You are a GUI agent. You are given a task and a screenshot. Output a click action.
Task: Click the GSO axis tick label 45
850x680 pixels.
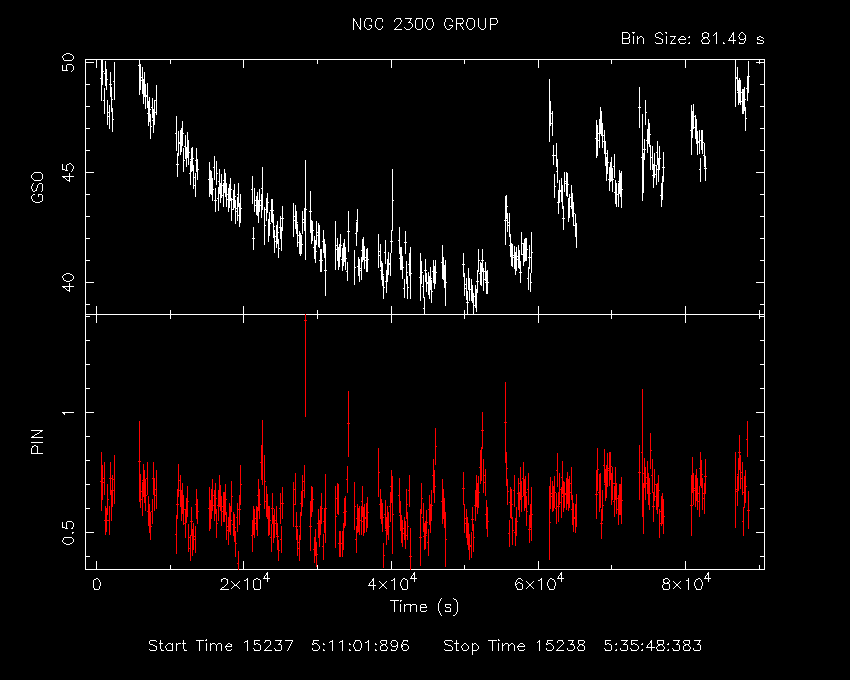coord(68,172)
